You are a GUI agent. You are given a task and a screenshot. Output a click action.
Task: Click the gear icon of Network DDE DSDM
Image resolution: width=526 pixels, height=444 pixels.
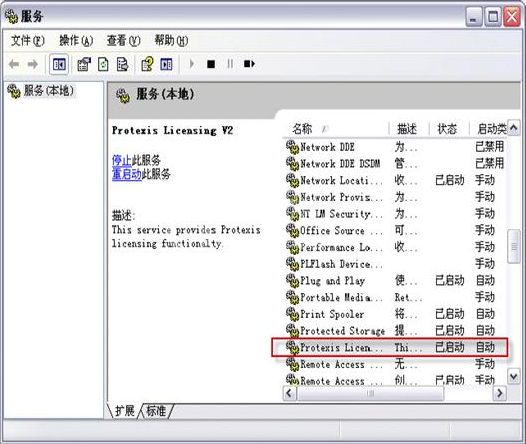coord(292,164)
